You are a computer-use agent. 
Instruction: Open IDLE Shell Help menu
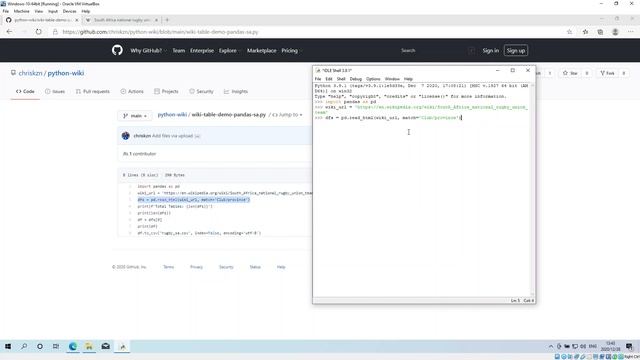click(408, 79)
